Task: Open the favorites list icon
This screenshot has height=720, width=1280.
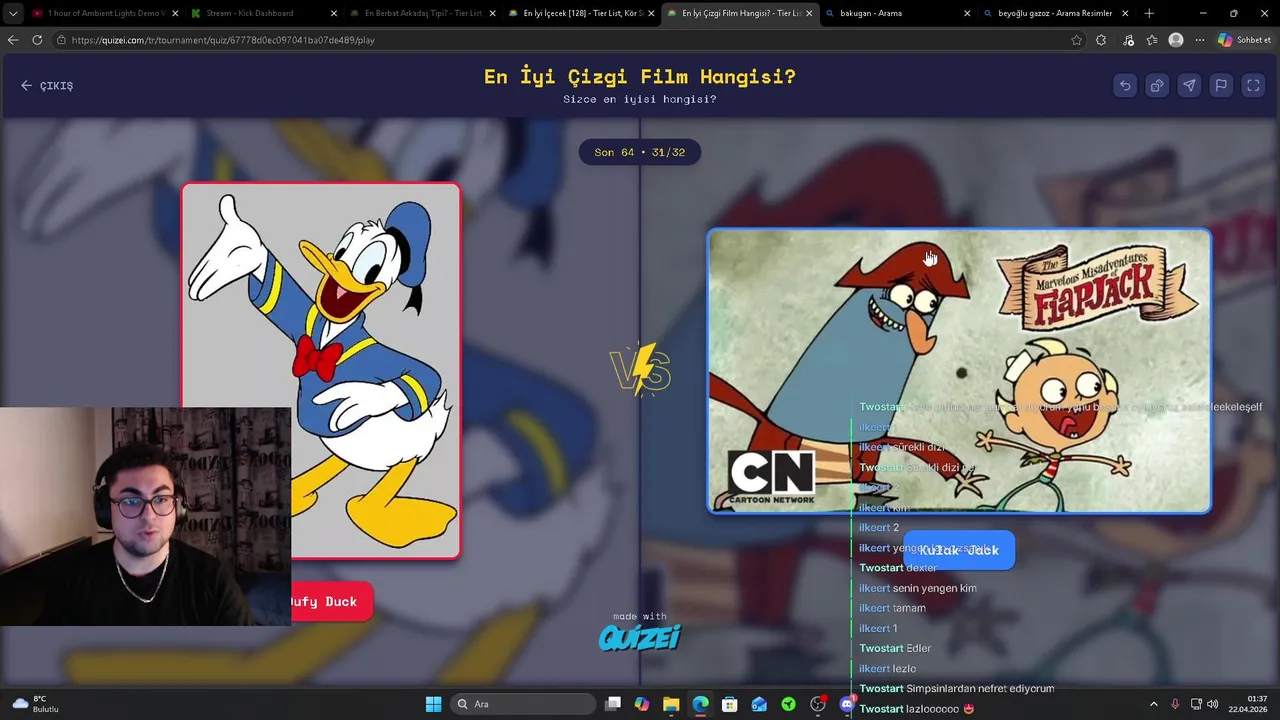Action: tap(1152, 40)
